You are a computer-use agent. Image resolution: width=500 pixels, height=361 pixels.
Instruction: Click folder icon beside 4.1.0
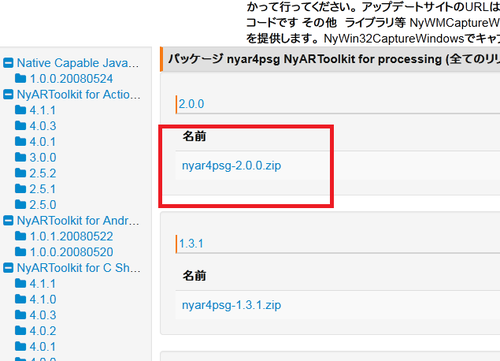[21, 299]
